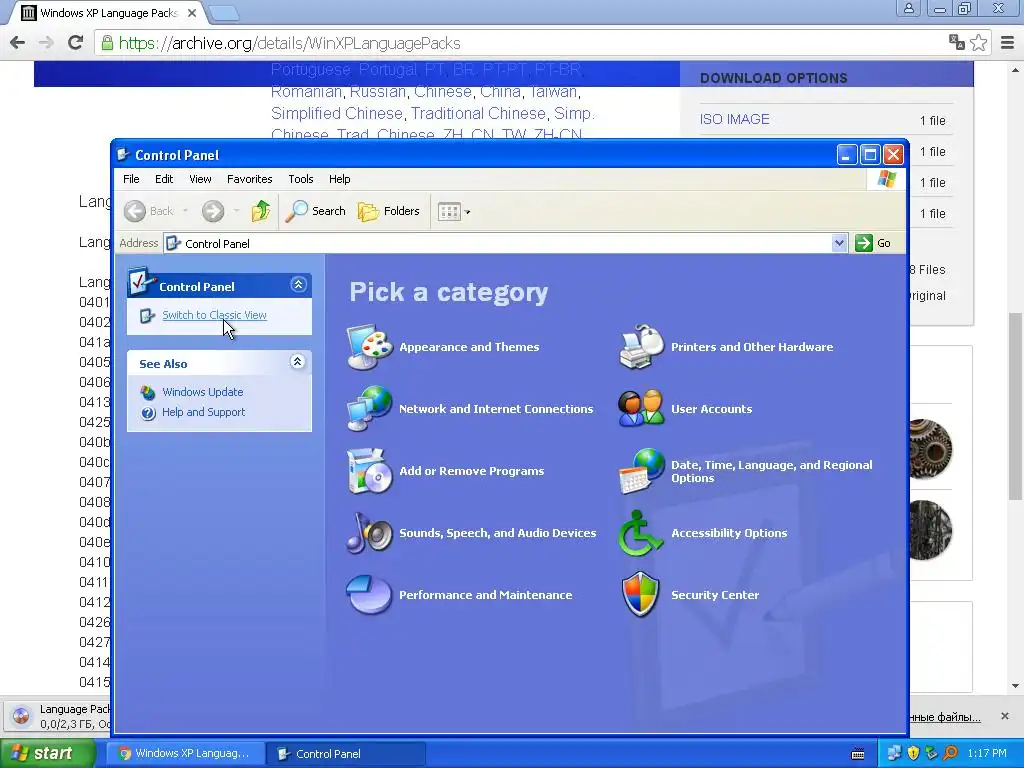Open Appearance and Themes category icon
Screen dimensions: 1024x768
[370, 347]
